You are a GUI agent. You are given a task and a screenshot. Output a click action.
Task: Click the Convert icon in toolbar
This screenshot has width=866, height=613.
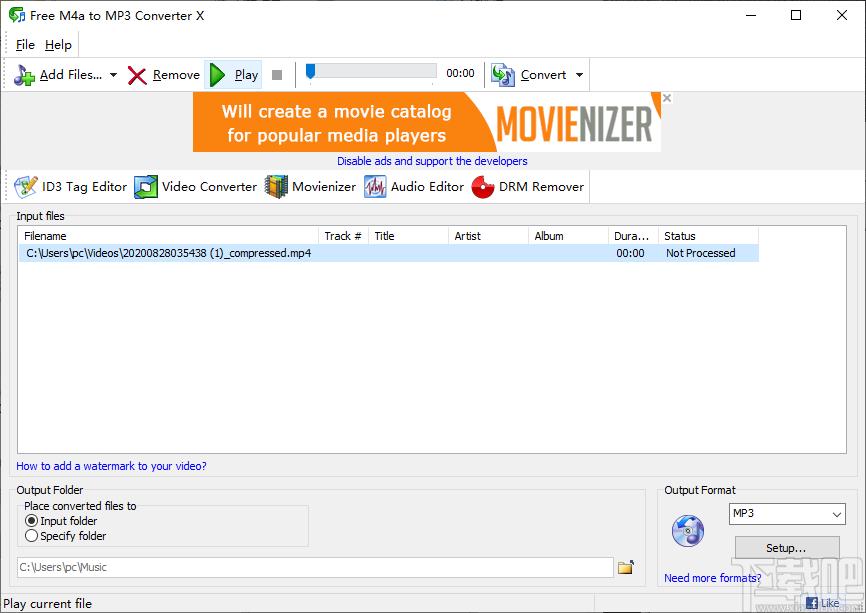click(502, 75)
